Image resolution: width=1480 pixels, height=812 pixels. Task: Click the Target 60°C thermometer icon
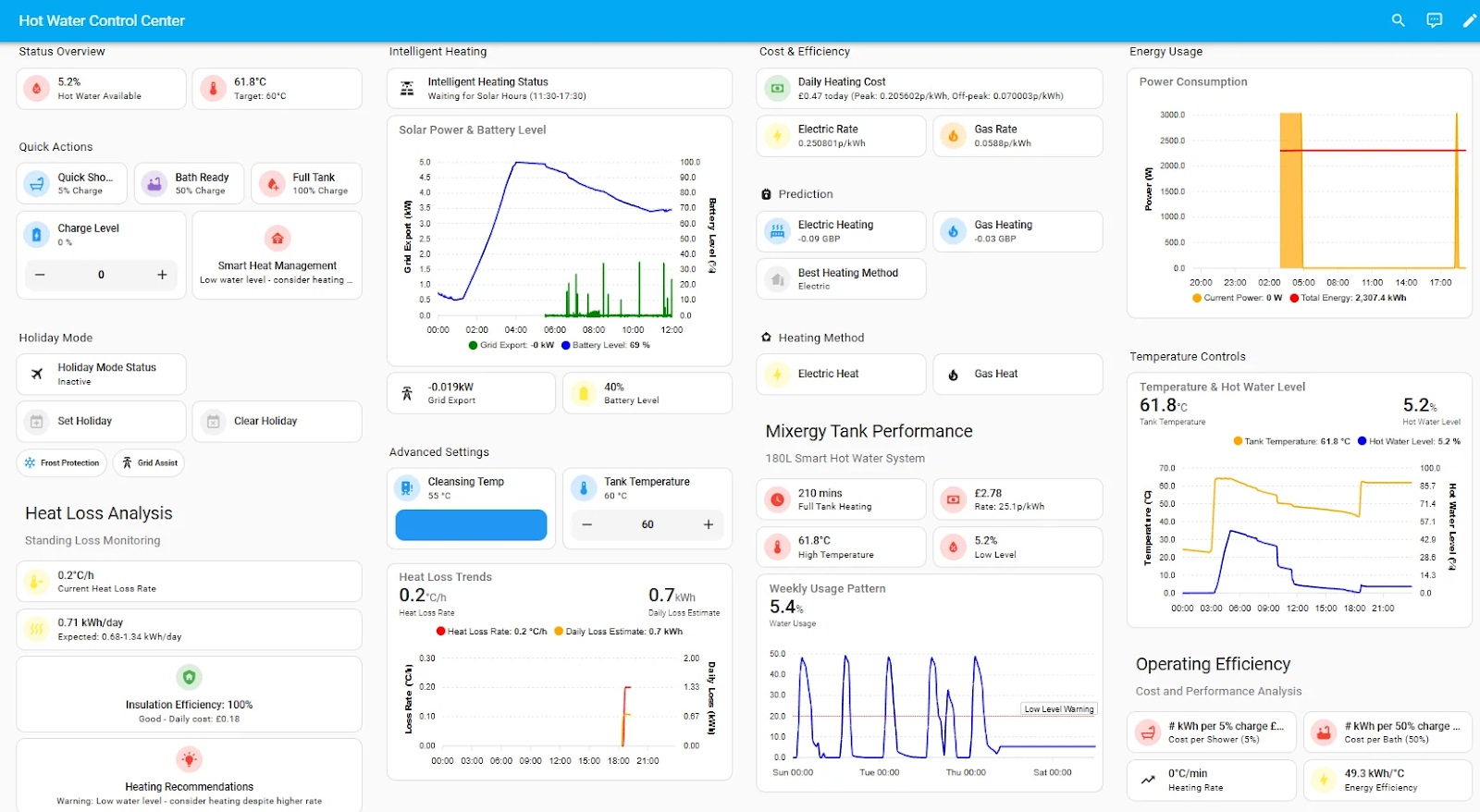(x=213, y=89)
